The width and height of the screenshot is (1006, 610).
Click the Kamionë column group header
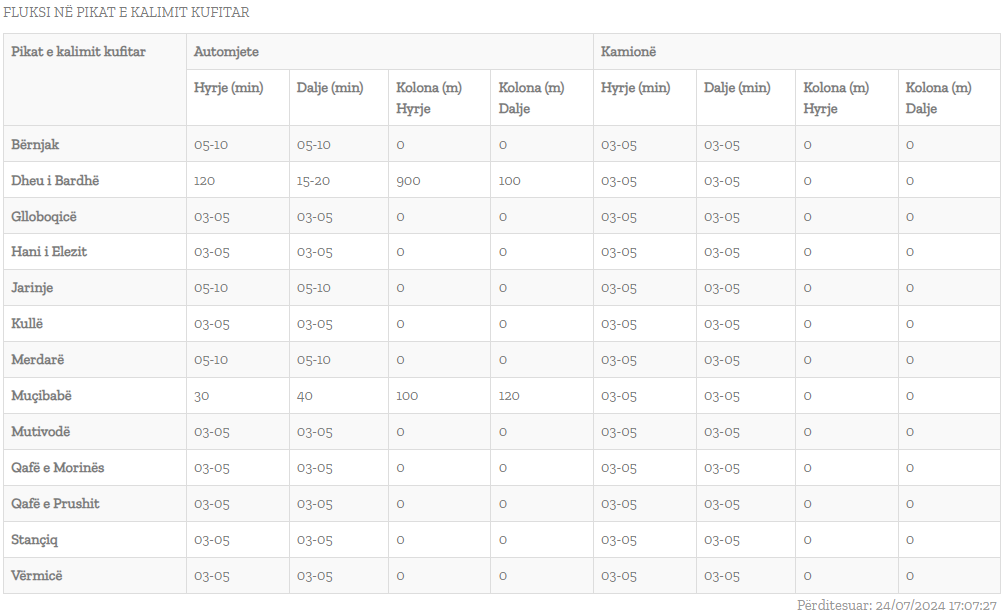(628, 51)
